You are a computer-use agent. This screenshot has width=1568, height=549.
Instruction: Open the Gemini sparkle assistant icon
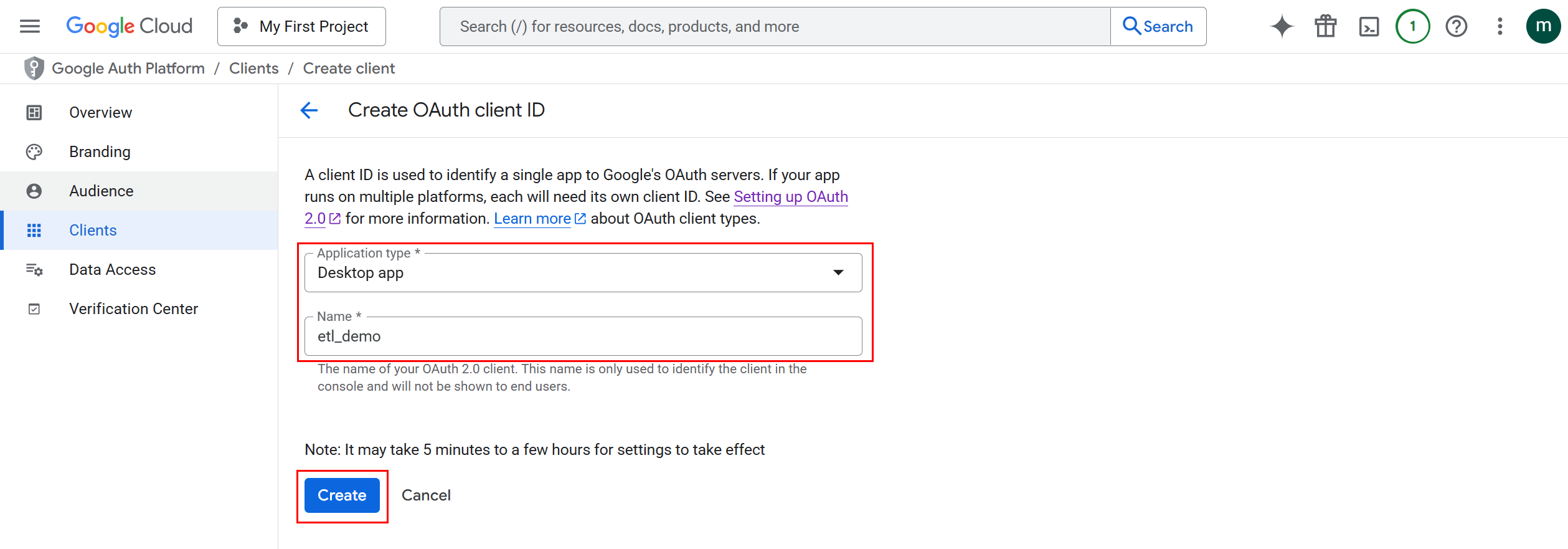tap(1282, 26)
